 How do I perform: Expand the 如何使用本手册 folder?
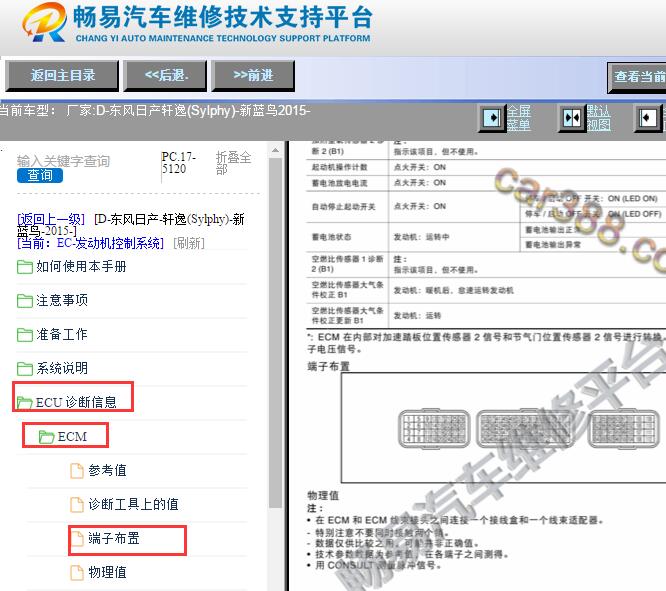pos(81,266)
